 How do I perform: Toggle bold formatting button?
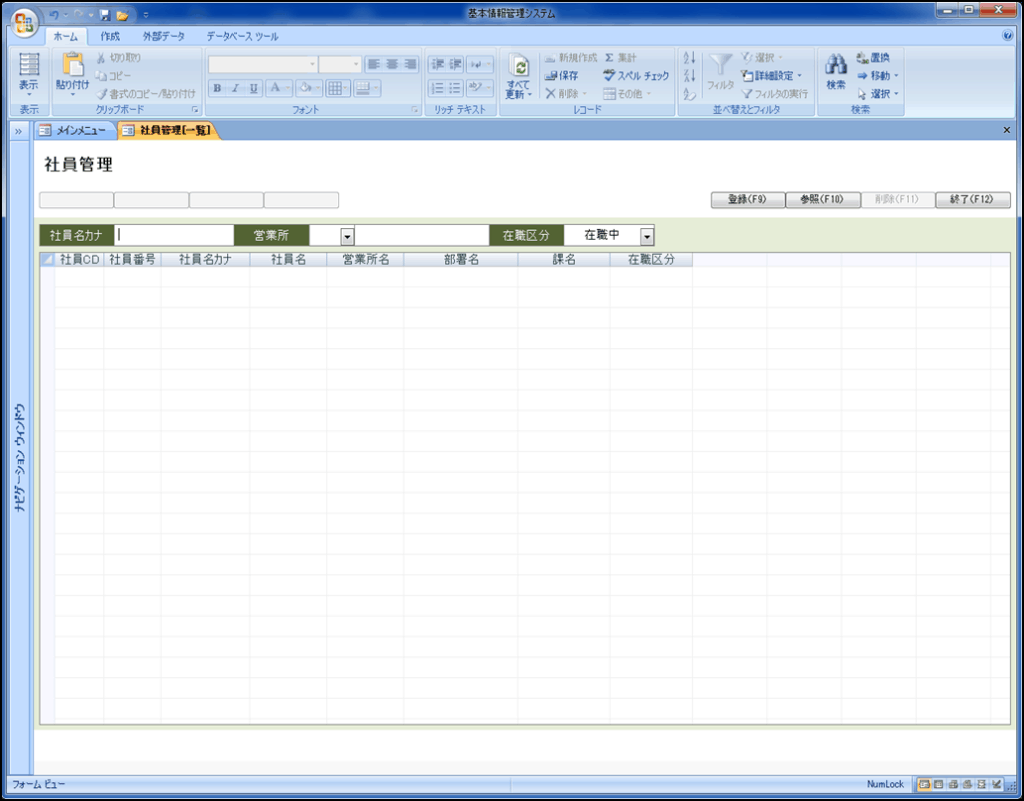point(217,88)
